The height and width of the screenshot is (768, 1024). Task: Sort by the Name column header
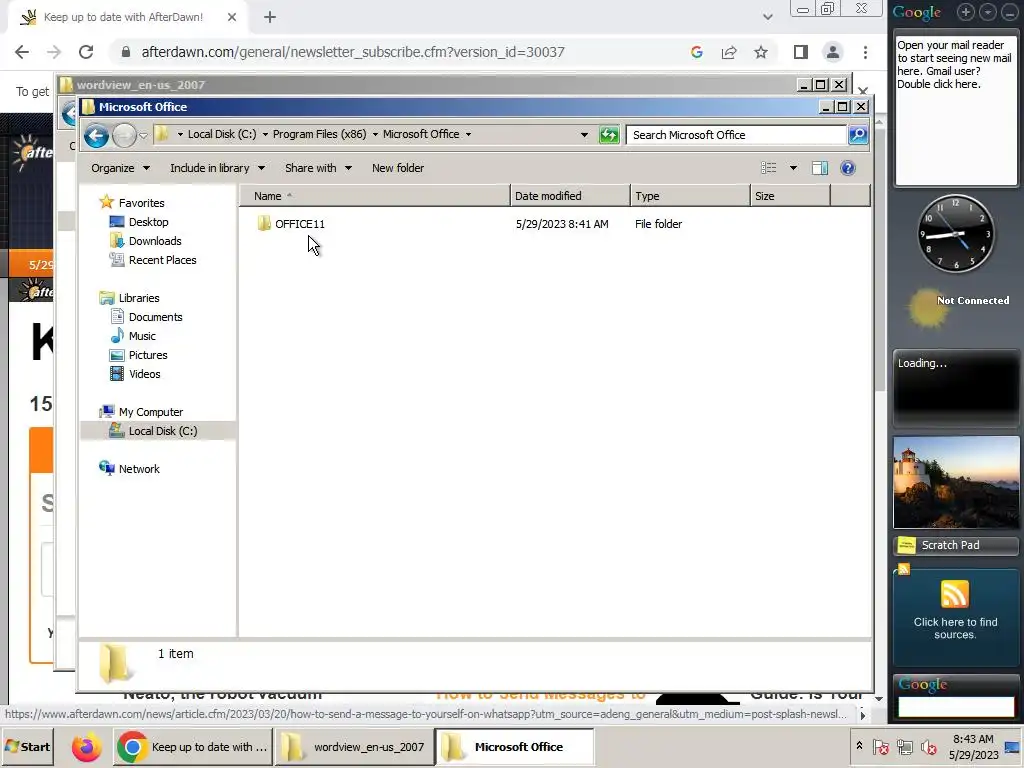(375, 196)
